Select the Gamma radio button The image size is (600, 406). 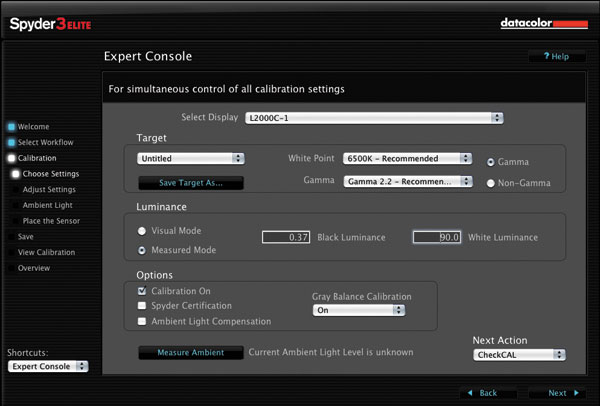[x=491, y=162]
